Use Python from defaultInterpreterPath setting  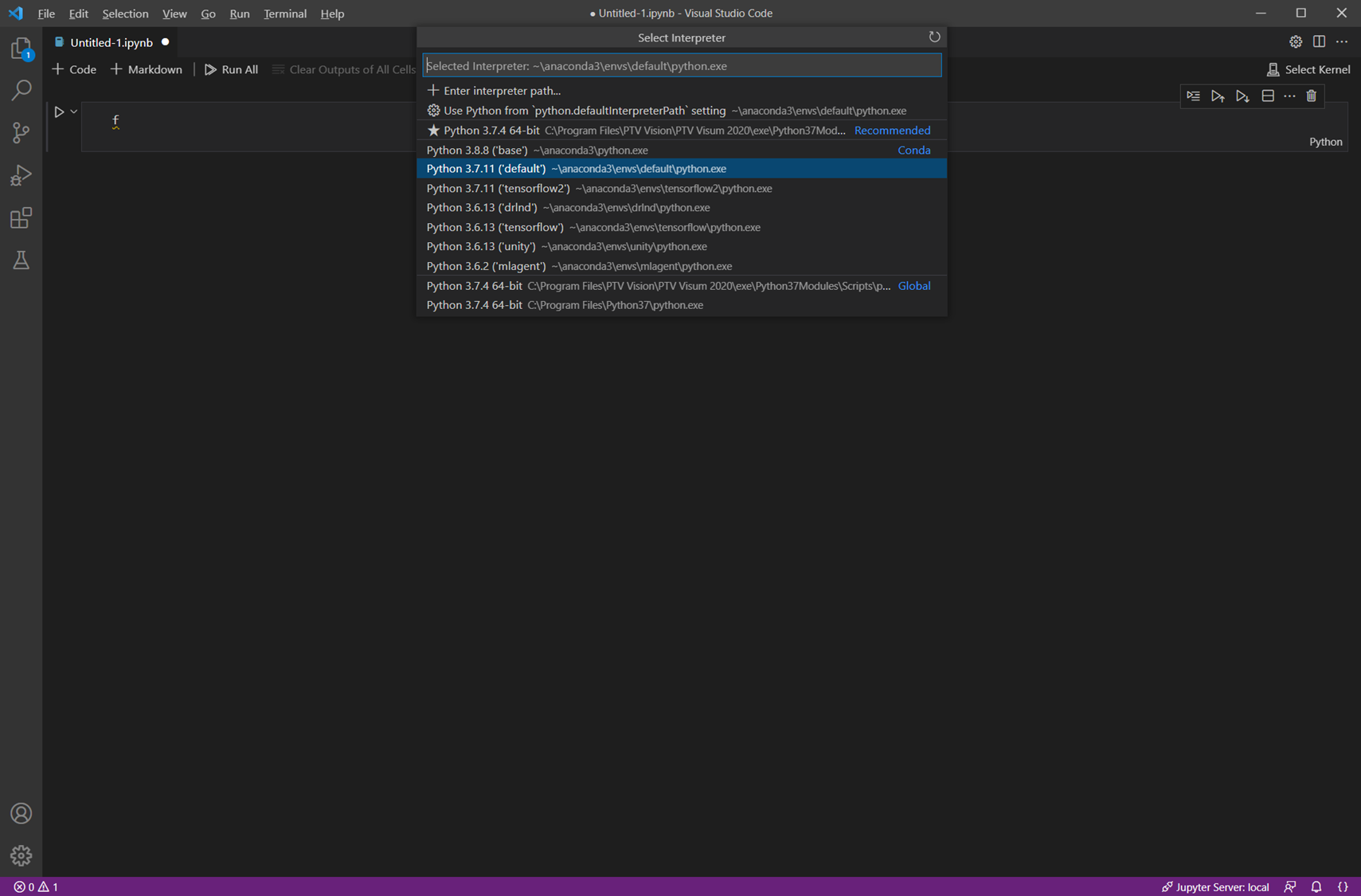tap(682, 111)
